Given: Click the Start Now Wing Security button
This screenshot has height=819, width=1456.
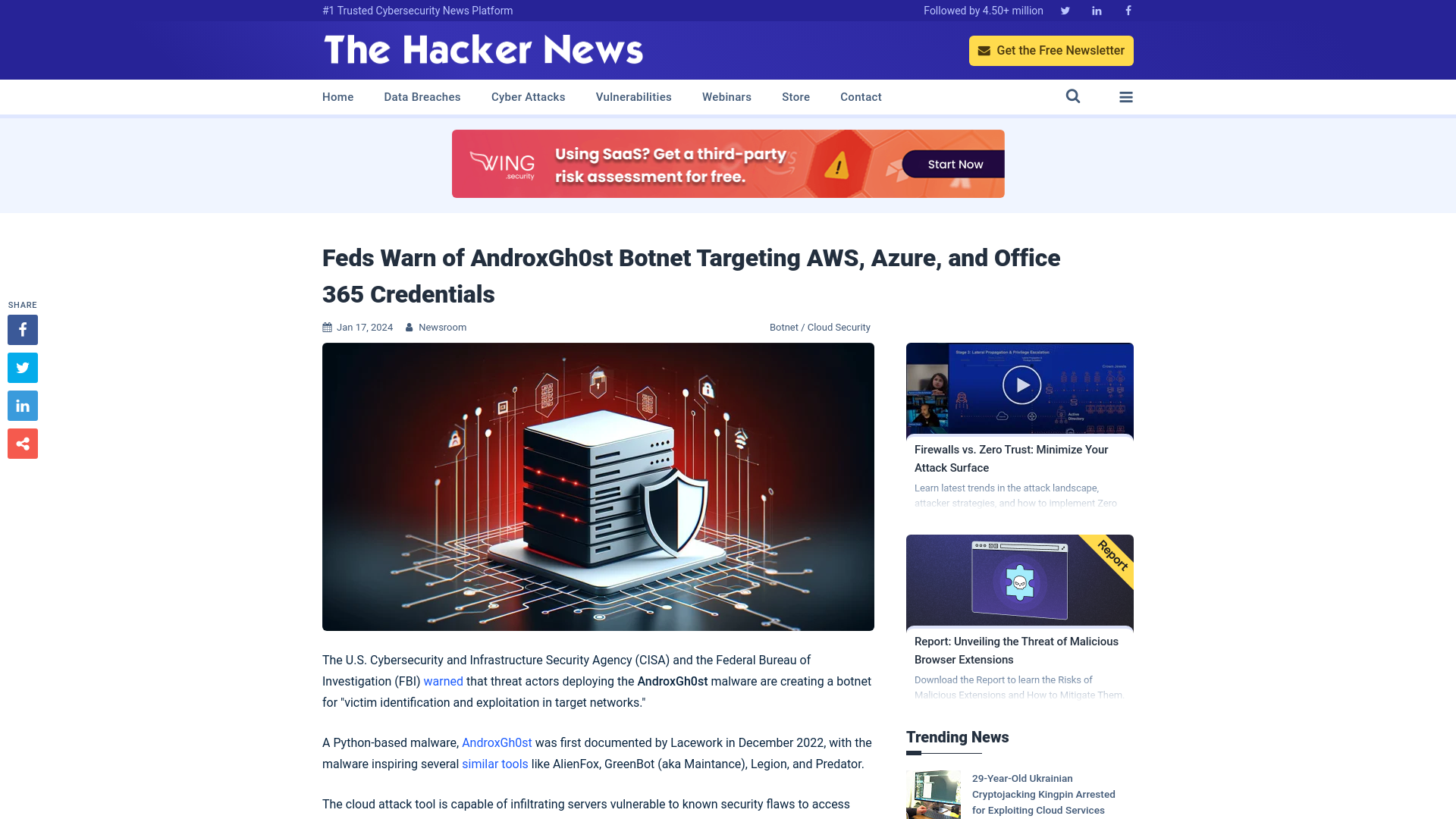Looking at the screenshot, I should (955, 163).
